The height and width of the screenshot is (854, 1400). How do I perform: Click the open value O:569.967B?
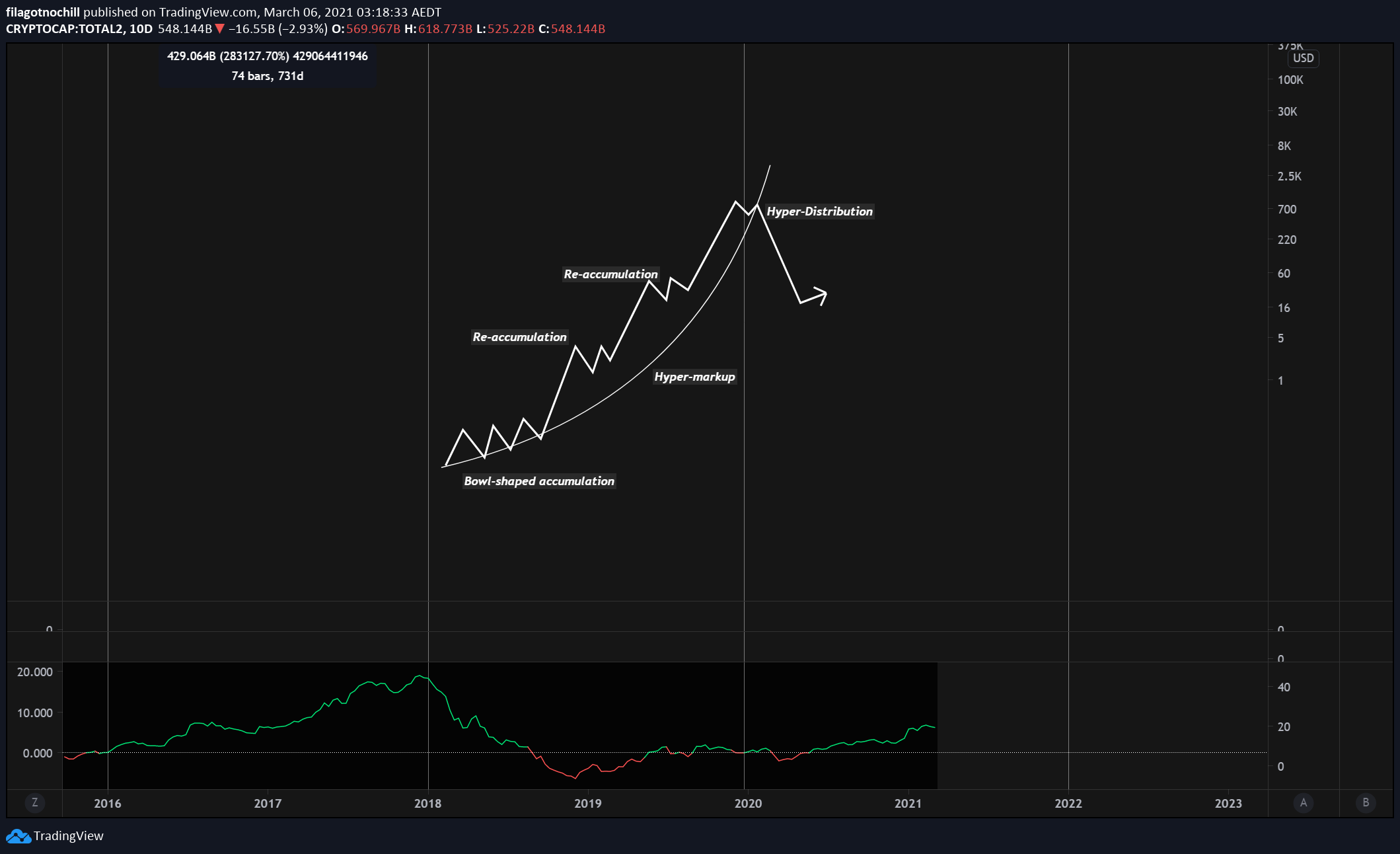pyautogui.click(x=366, y=29)
